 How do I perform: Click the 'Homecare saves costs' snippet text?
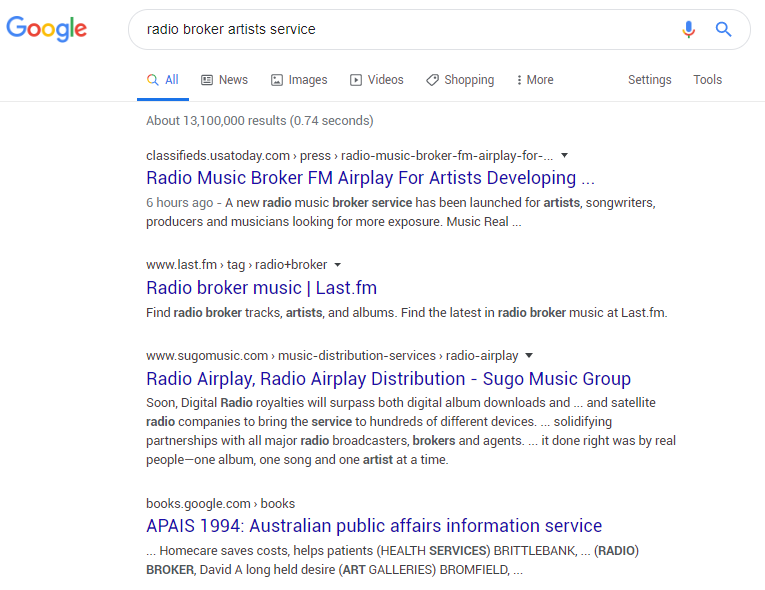point(392,560)
